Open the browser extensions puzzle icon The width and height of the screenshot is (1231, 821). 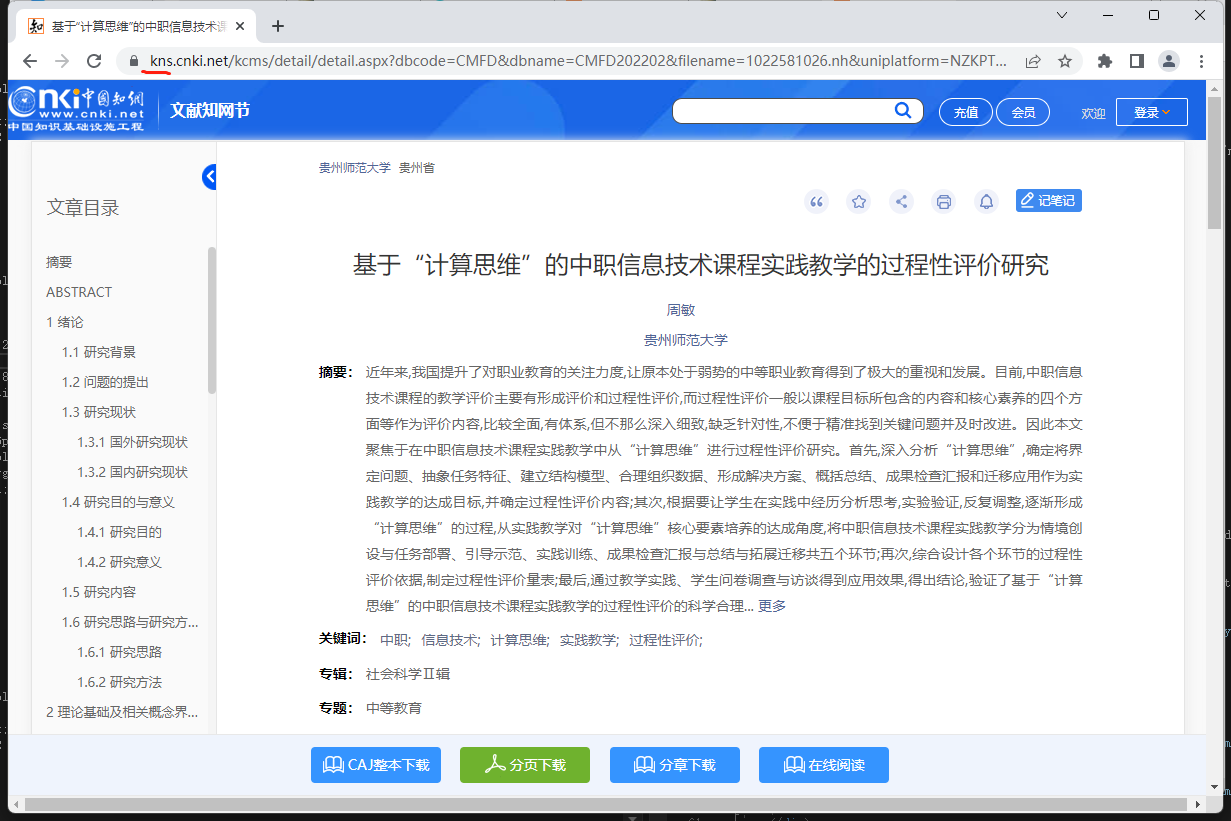(1104, 61)
